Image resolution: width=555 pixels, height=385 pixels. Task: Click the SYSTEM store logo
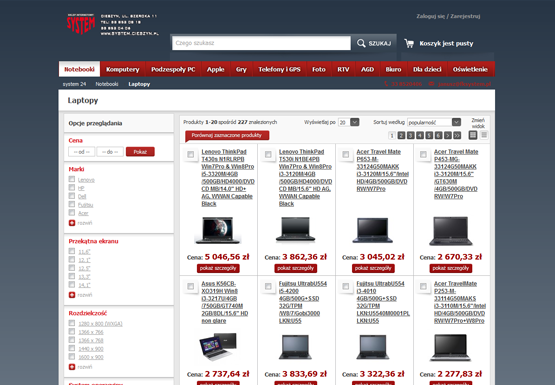point(81,24)
